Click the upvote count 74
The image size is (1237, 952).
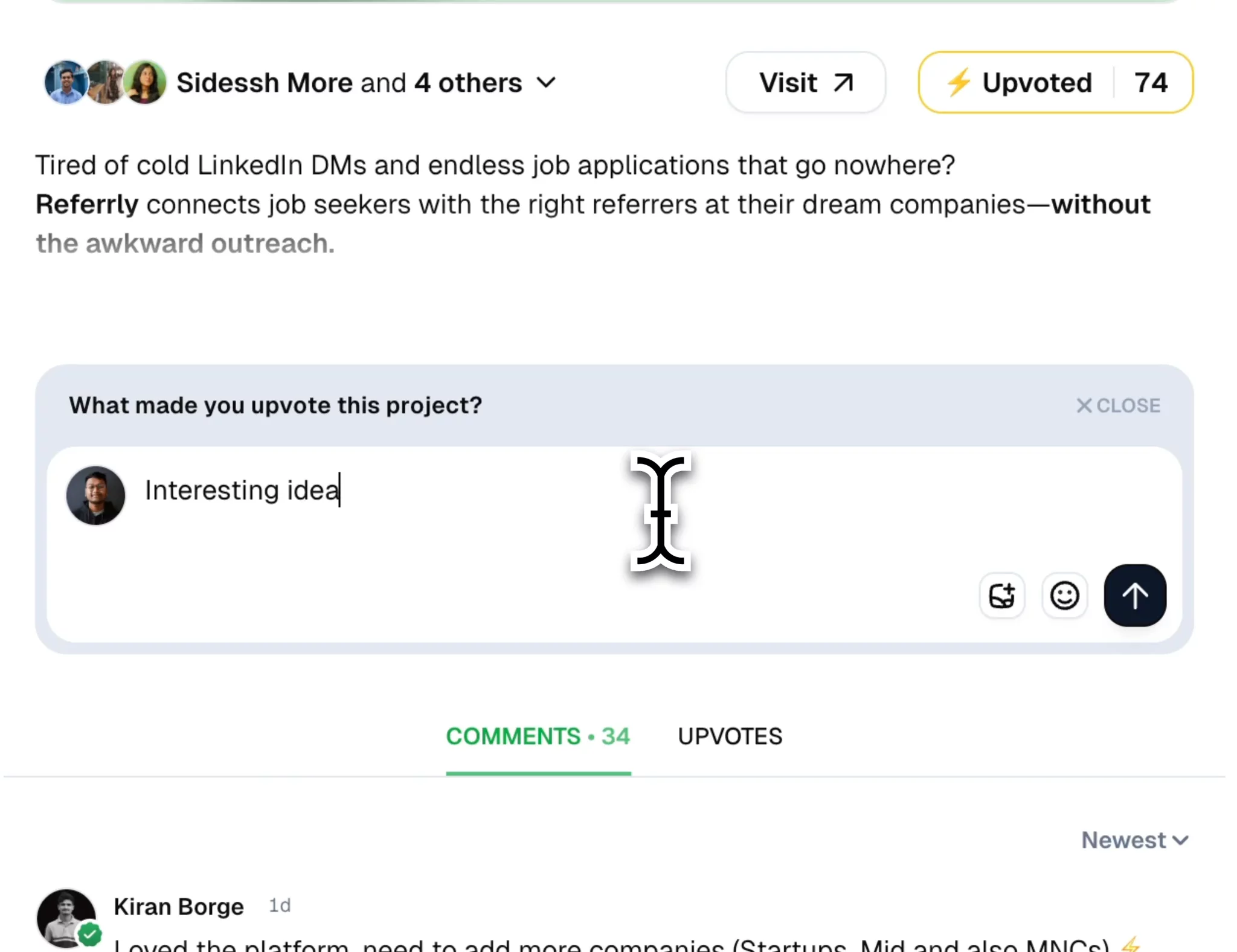1151,83
